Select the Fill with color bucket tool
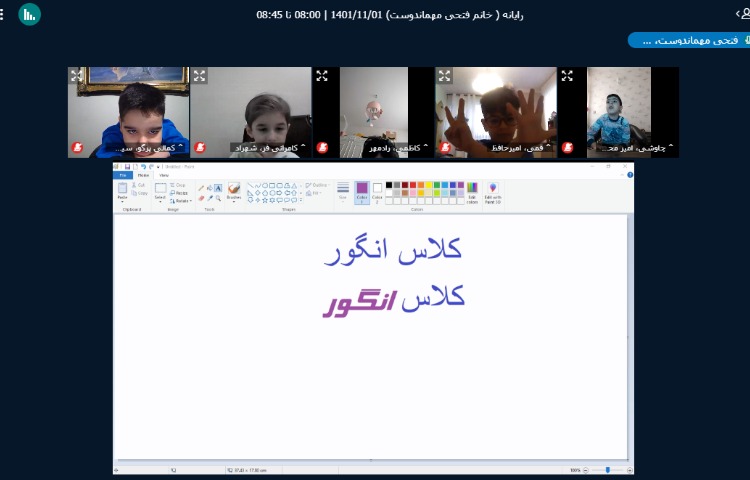Viewport: 750px width, 480px height. tap(210, 188)
